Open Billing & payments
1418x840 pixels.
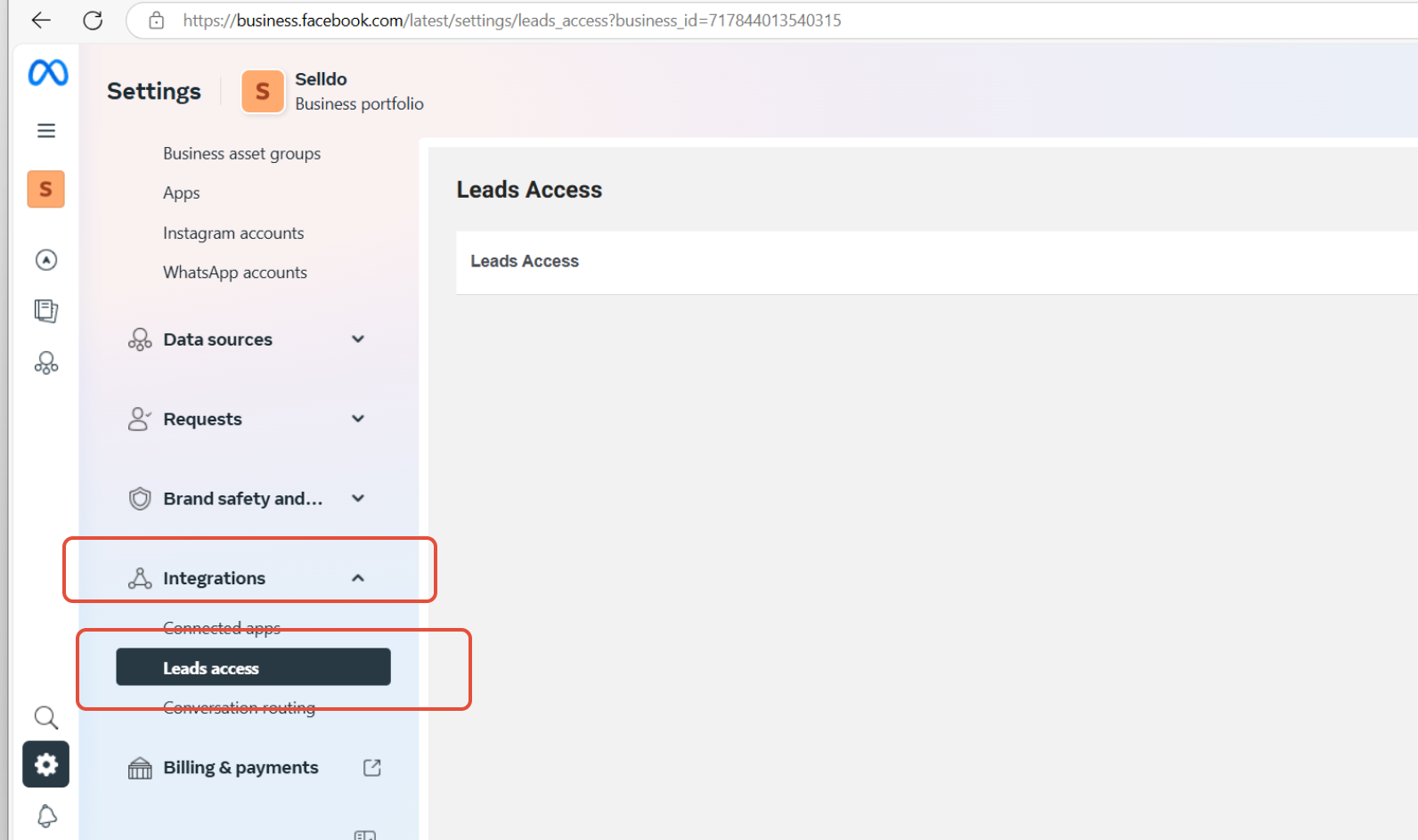click(x=240, y=767)
